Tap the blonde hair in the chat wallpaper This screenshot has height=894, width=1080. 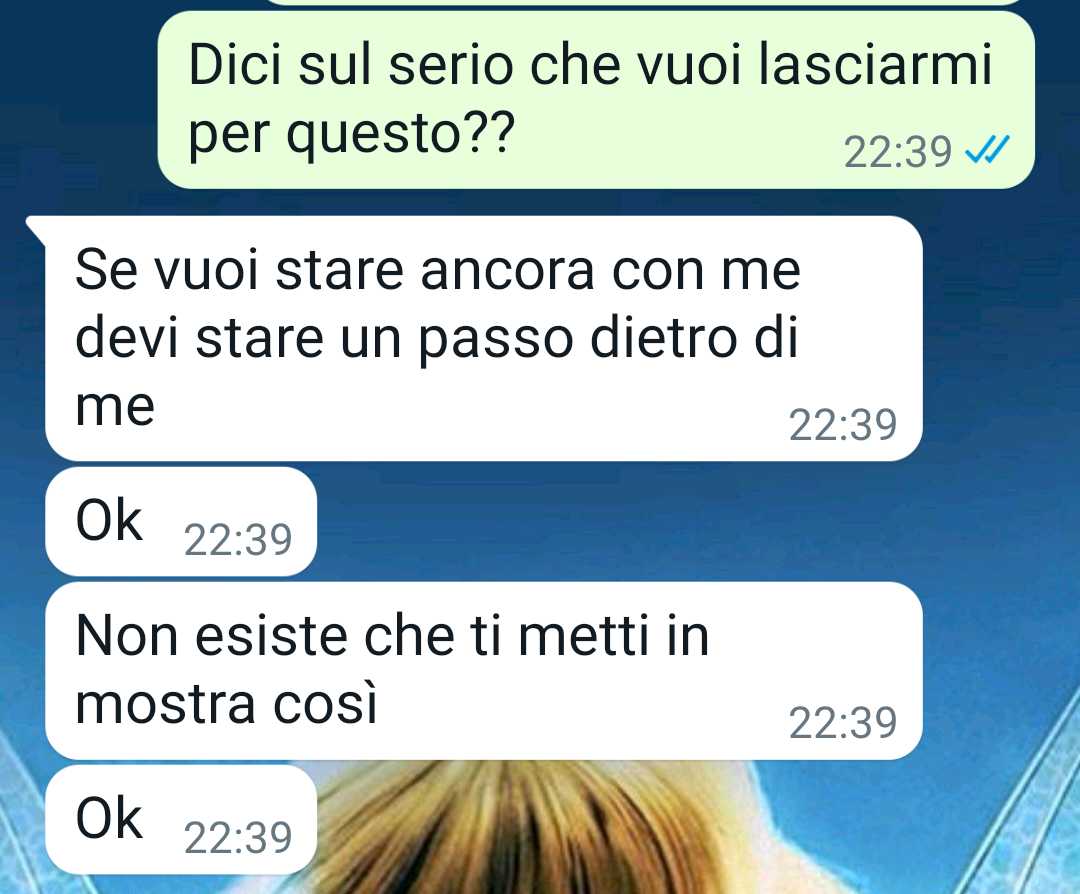523,827
